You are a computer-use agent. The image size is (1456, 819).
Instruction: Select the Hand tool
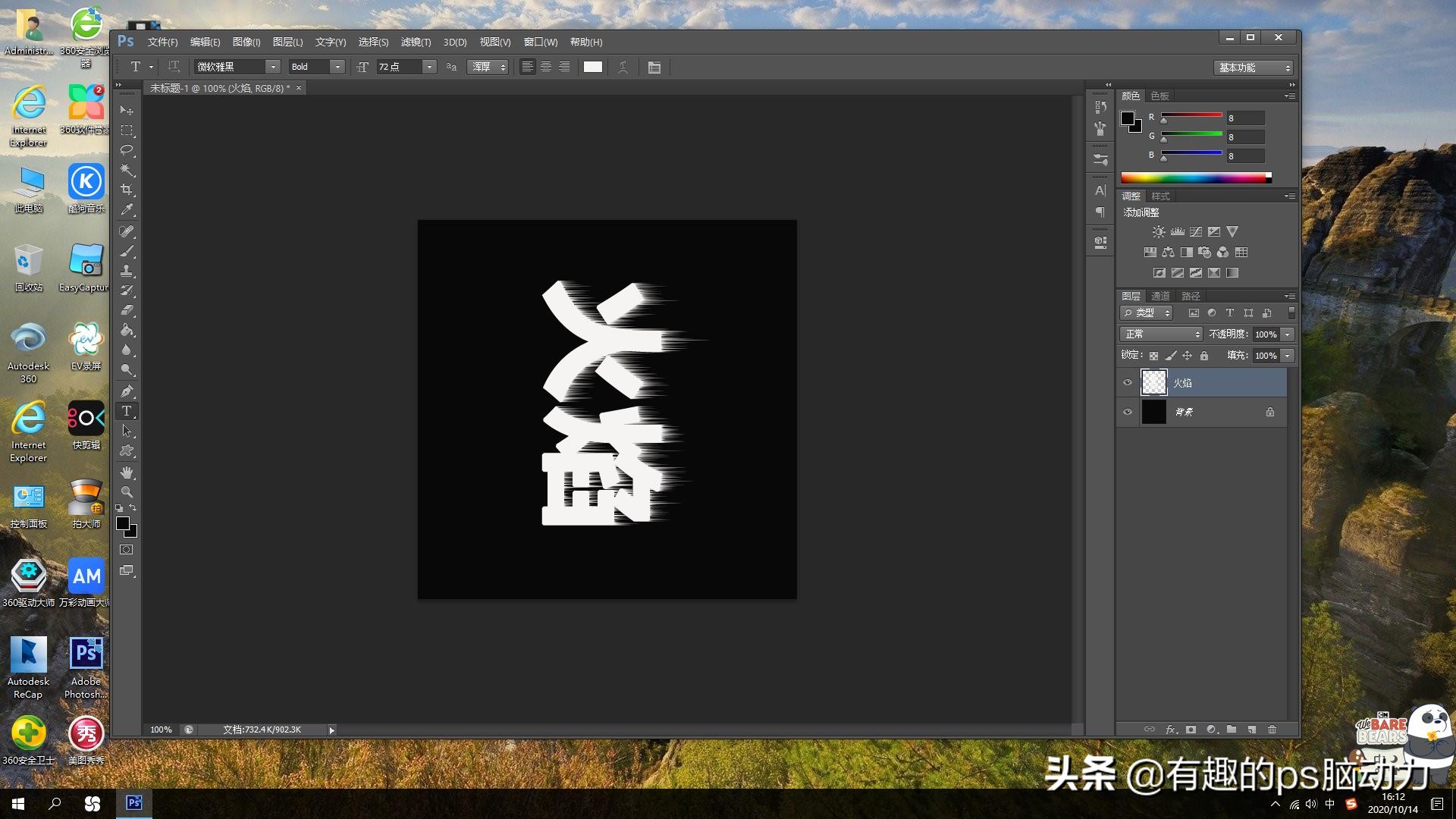click(127, 472)
